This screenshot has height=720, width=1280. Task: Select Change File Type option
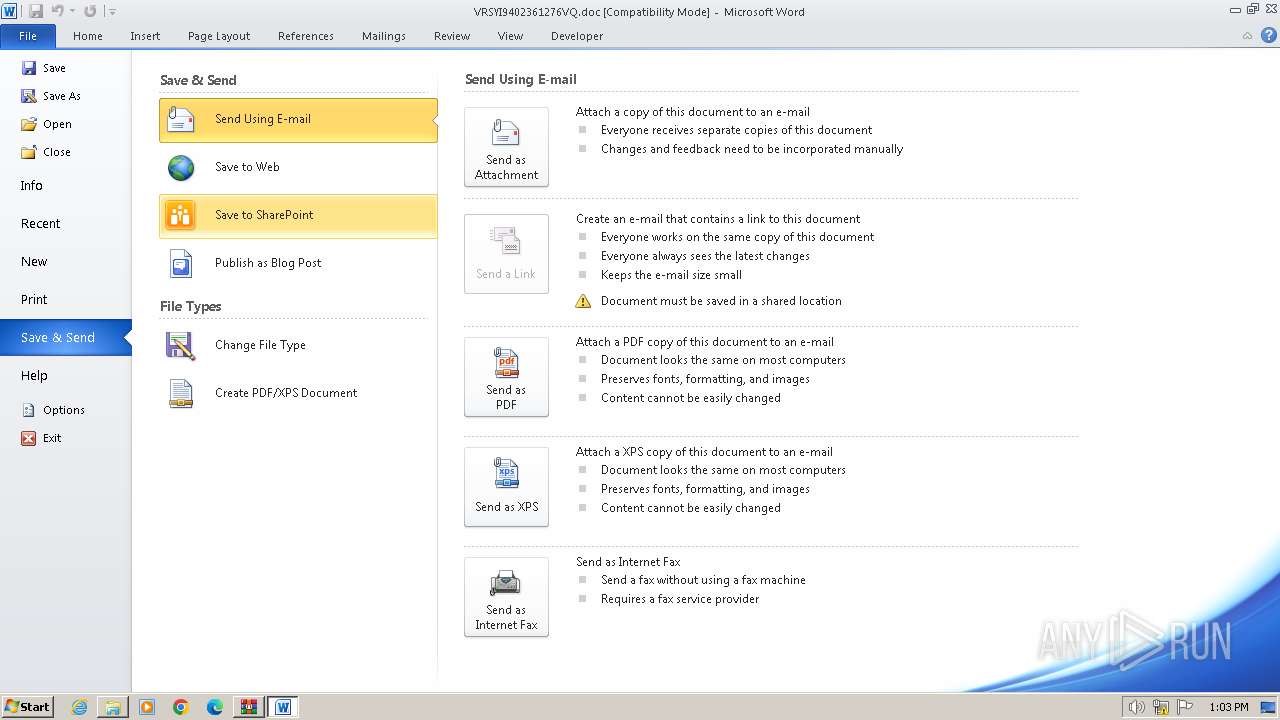pyautogui.click(x=298, y=345)
